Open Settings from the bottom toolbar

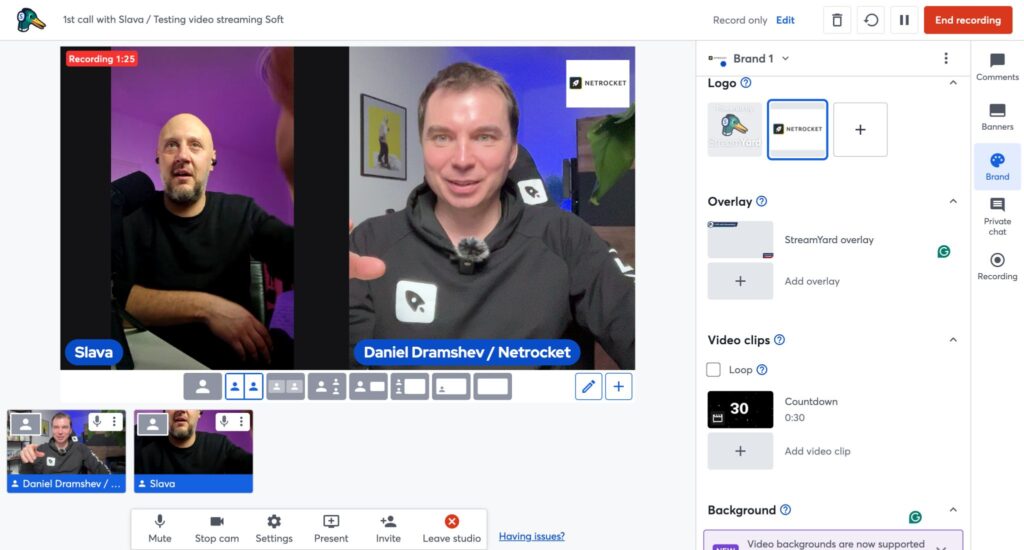coord(274,528)
